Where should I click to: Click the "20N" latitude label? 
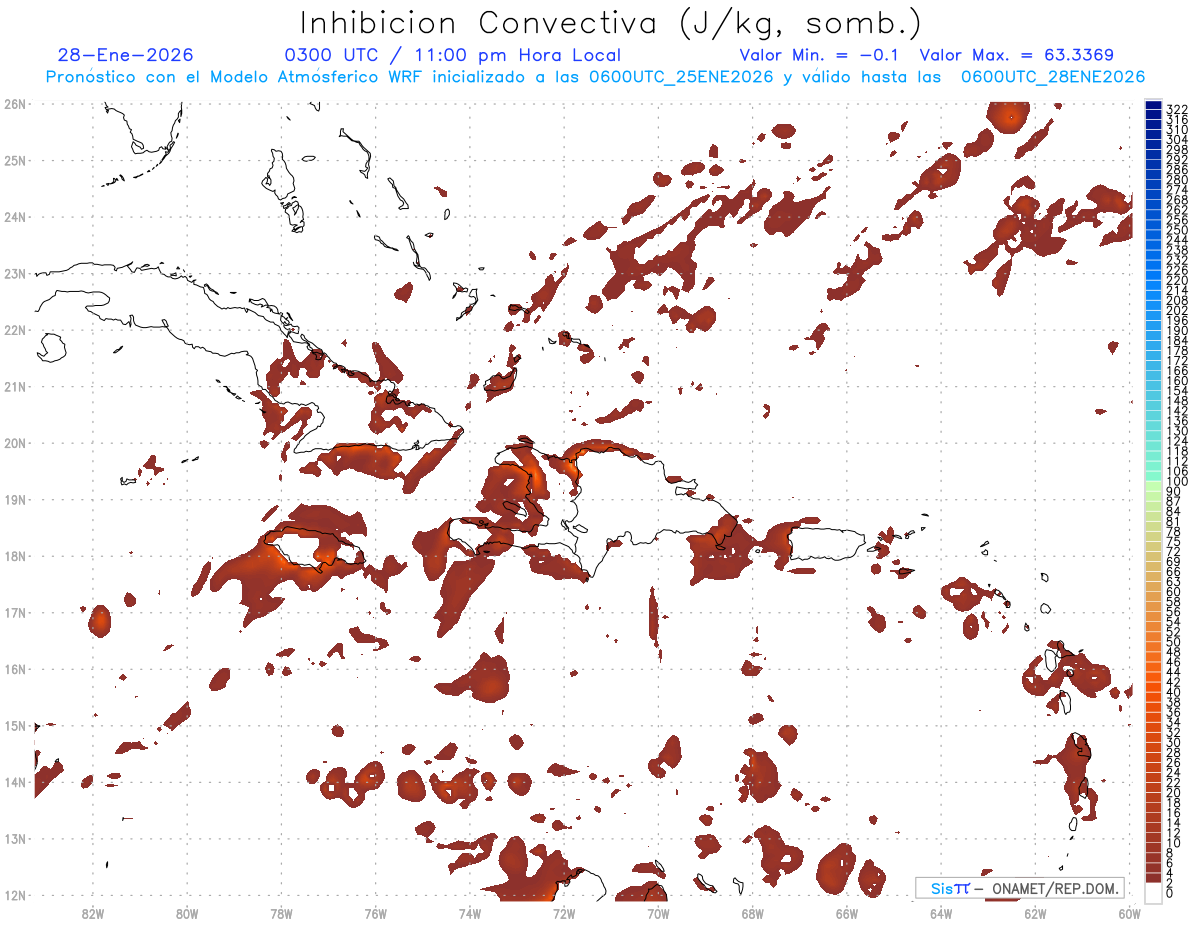point(15,443)
